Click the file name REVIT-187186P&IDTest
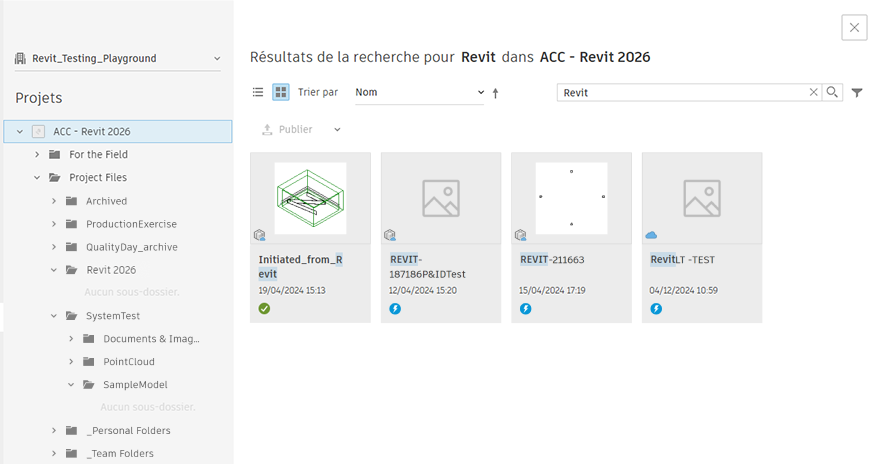 pos(428,267)
